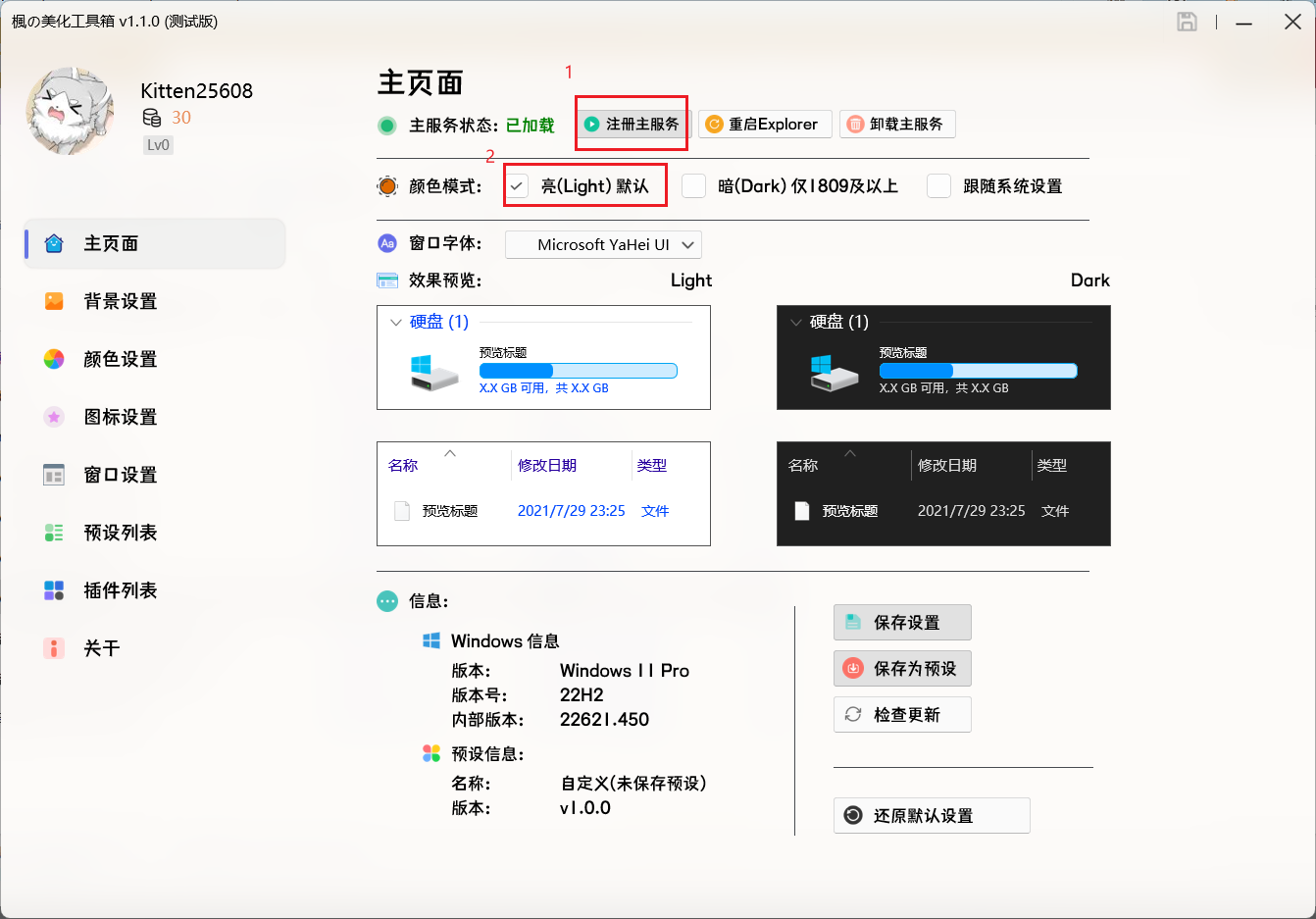Click the drive icon in Dark preview

(835, 373)
